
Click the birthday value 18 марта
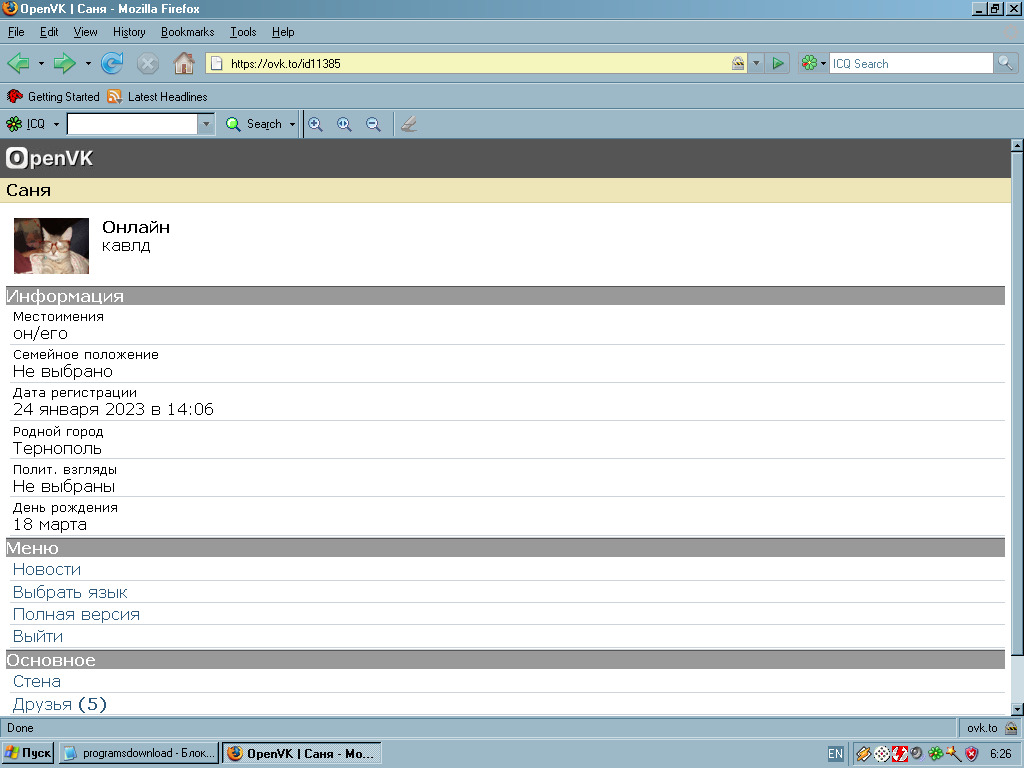click(x=50, y=524)
